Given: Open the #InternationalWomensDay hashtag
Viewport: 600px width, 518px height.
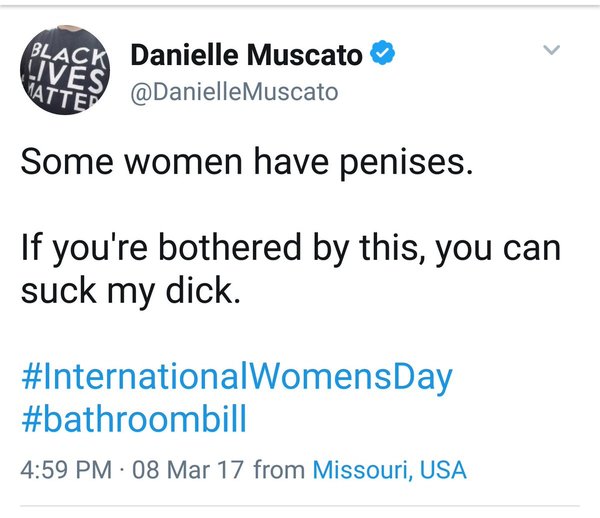Looking at the screenshot, I should [x=237, y=378].
